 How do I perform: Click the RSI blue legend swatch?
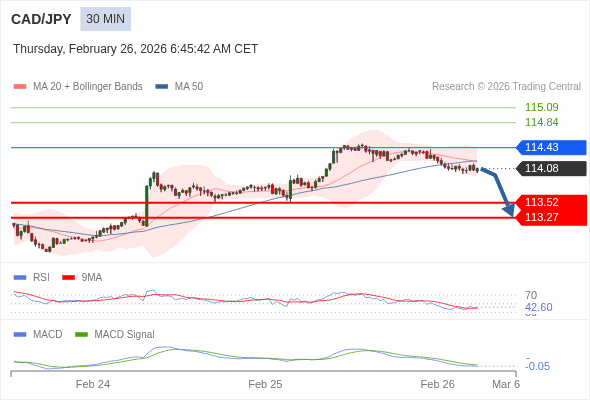click(x=20, y=278)
